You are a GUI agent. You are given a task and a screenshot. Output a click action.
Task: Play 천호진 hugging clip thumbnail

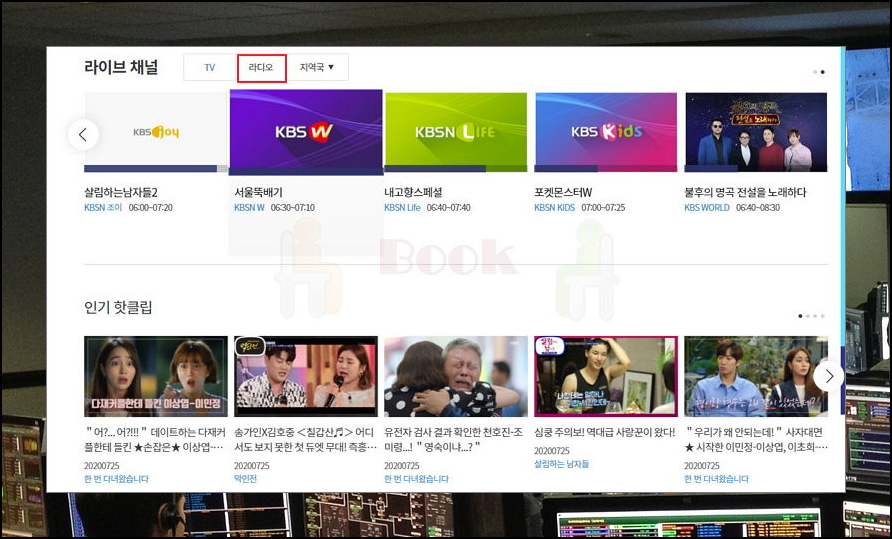(x=456, y=376)
